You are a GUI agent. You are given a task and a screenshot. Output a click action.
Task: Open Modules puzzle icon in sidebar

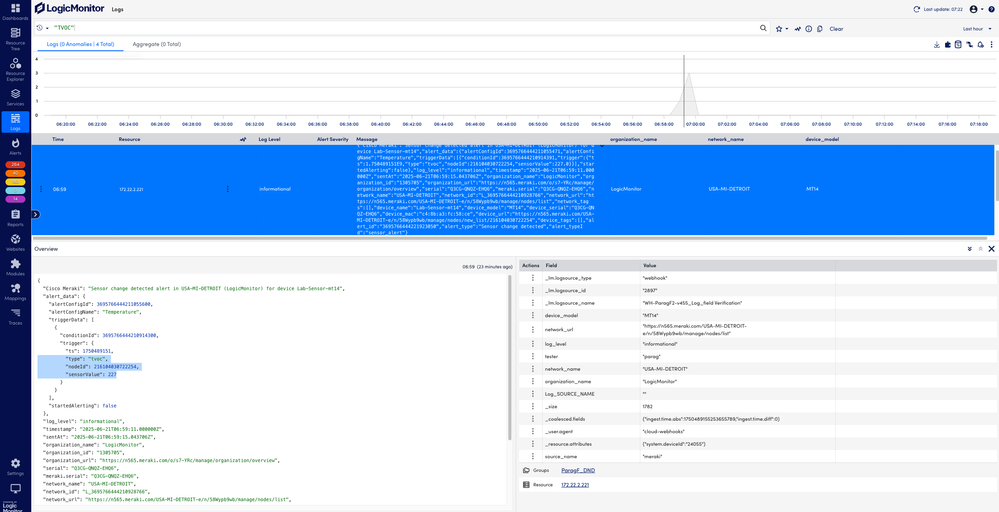tap(15, 267)
